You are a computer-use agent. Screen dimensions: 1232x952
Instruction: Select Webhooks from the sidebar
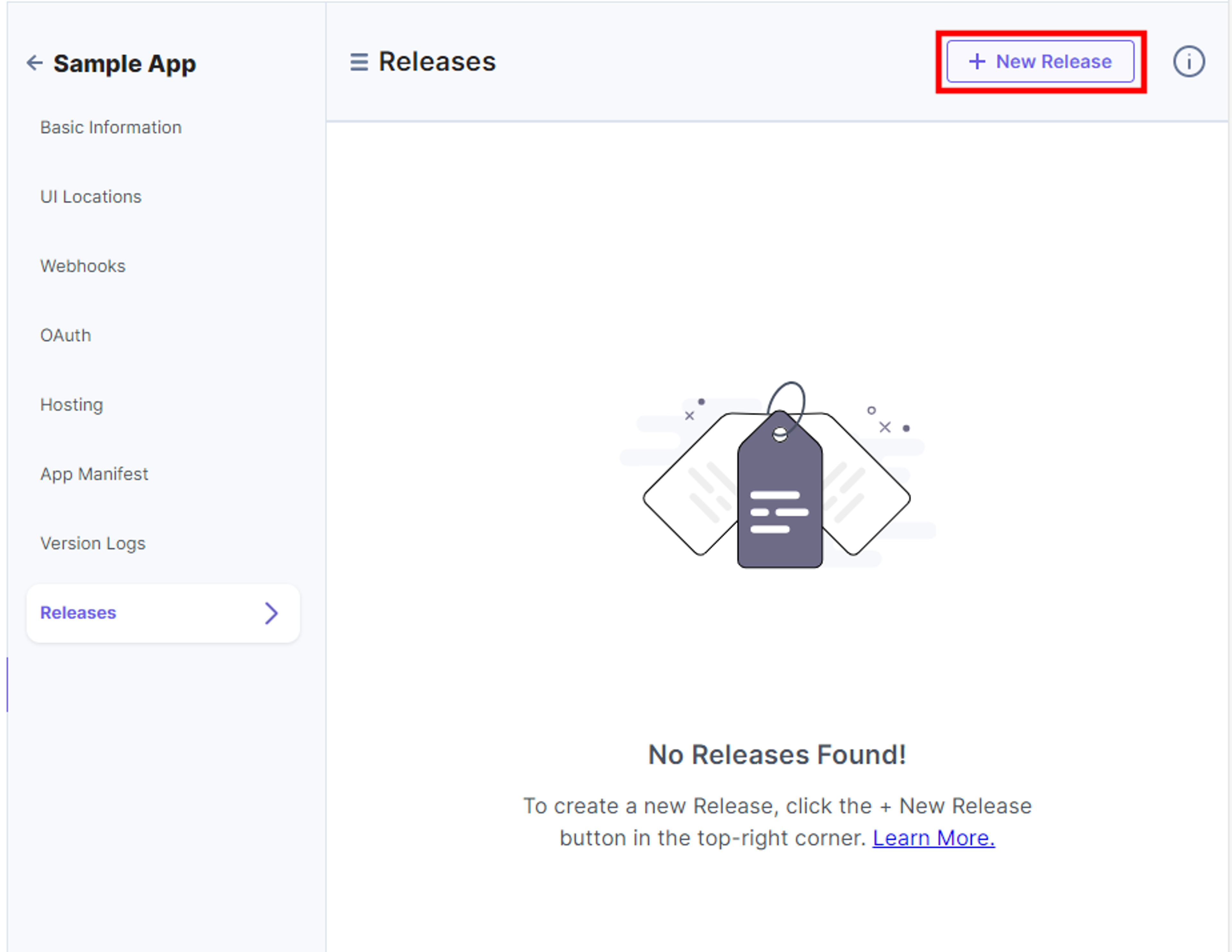tap(83, 266)
